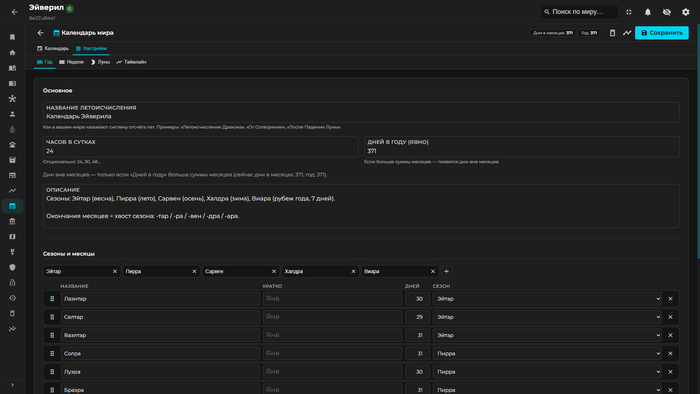Open the history clock icon in sidebar
Screen dimensions: 700x394
[x=12, y=298]
